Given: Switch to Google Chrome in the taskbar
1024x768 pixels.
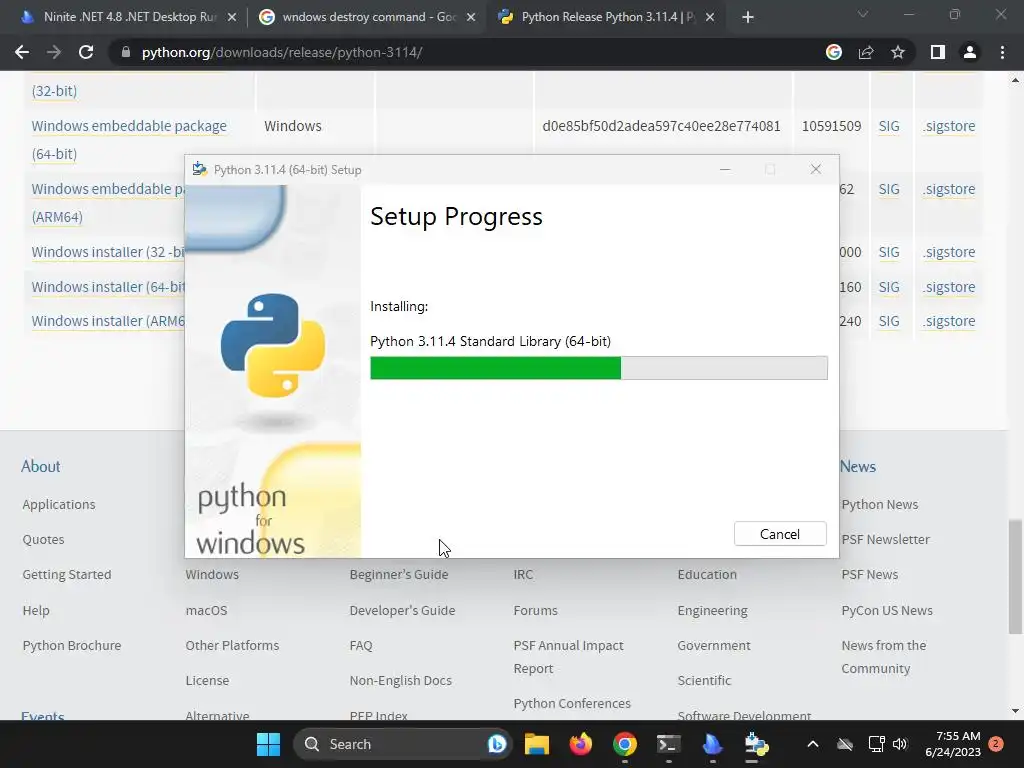Looking at the screenshot, I should 624,744.
